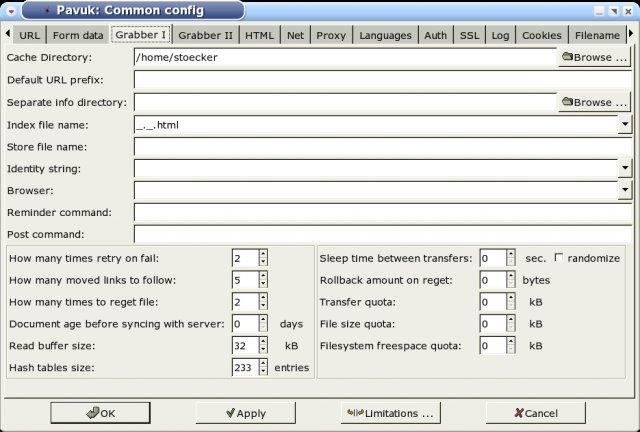Click the Reminder command field

(x=383, y=212)
